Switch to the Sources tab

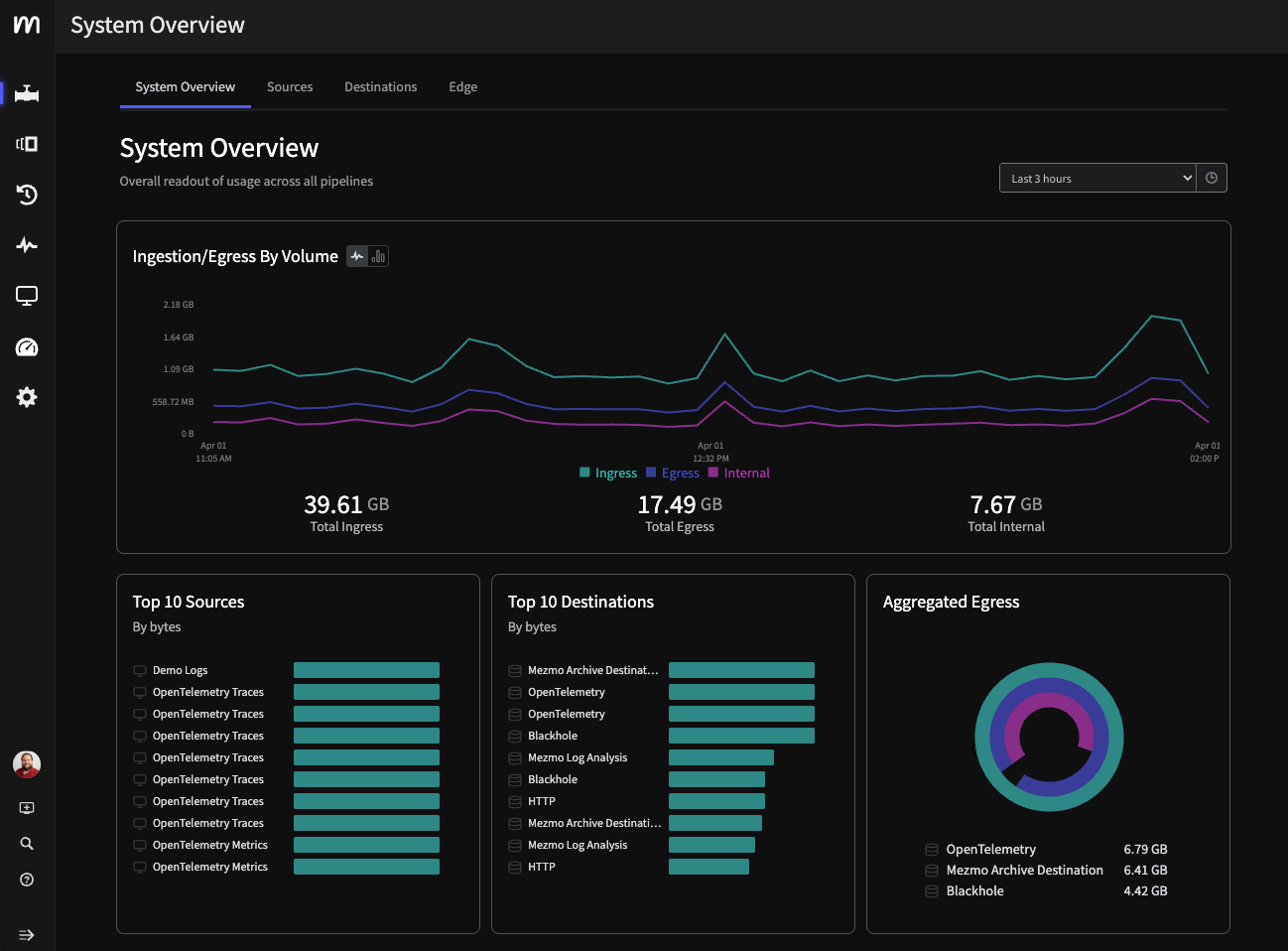click(x=290, y=87)
